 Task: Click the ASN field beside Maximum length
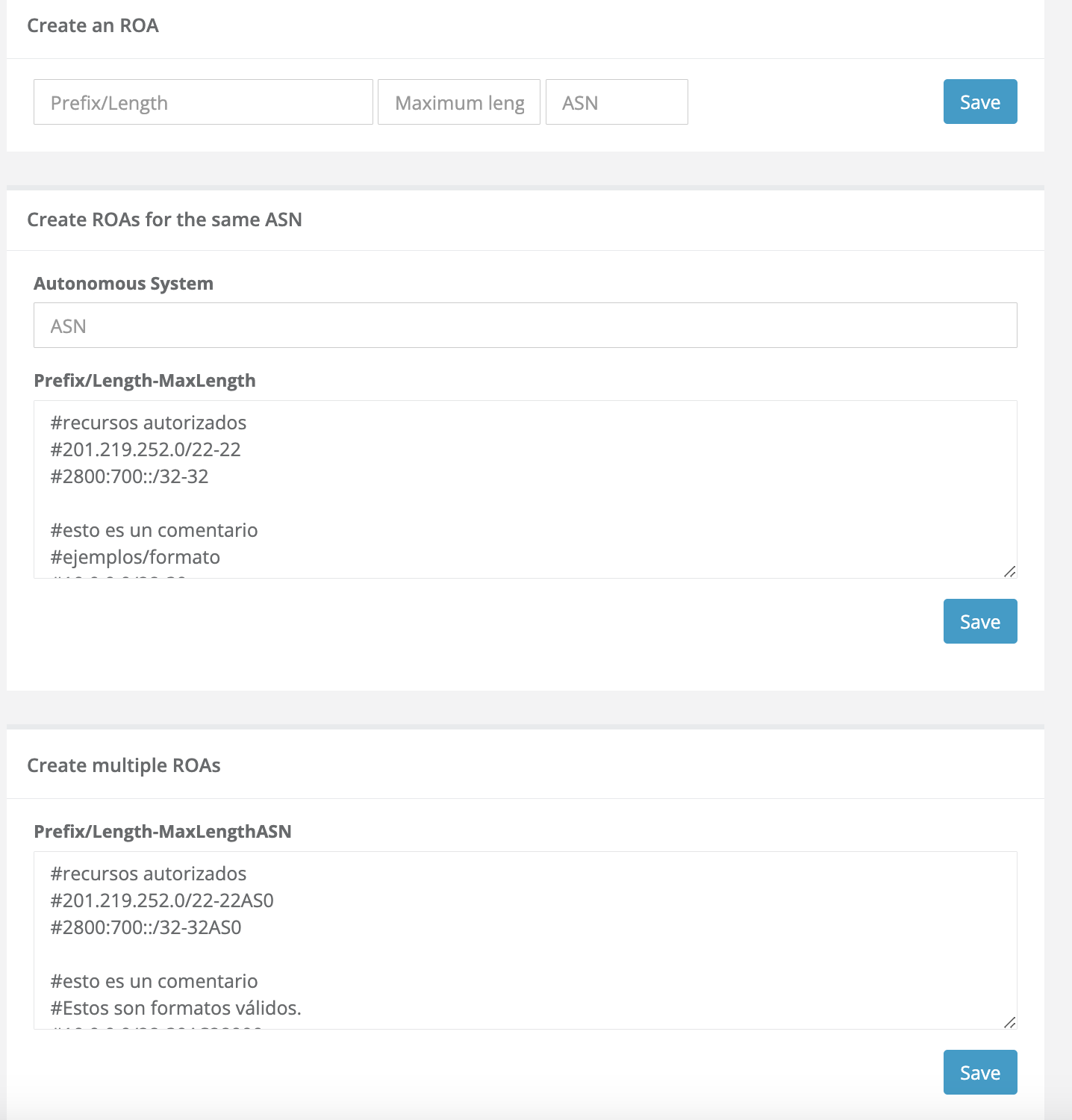pyautogui.click(x=617, y=102)
